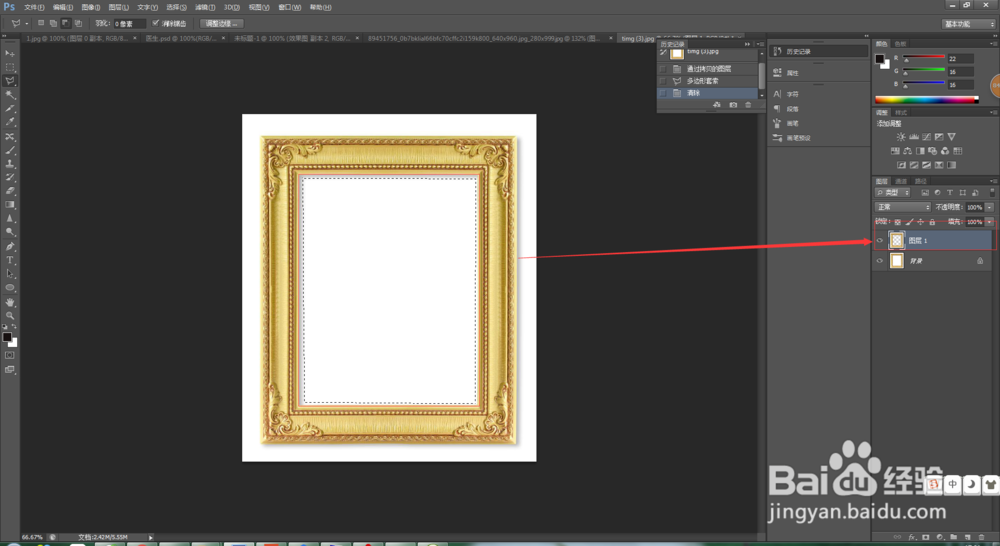This screenshot has height=546, width=1000.
Task: Select the Path Selection tool
Action: pos(10,274)
